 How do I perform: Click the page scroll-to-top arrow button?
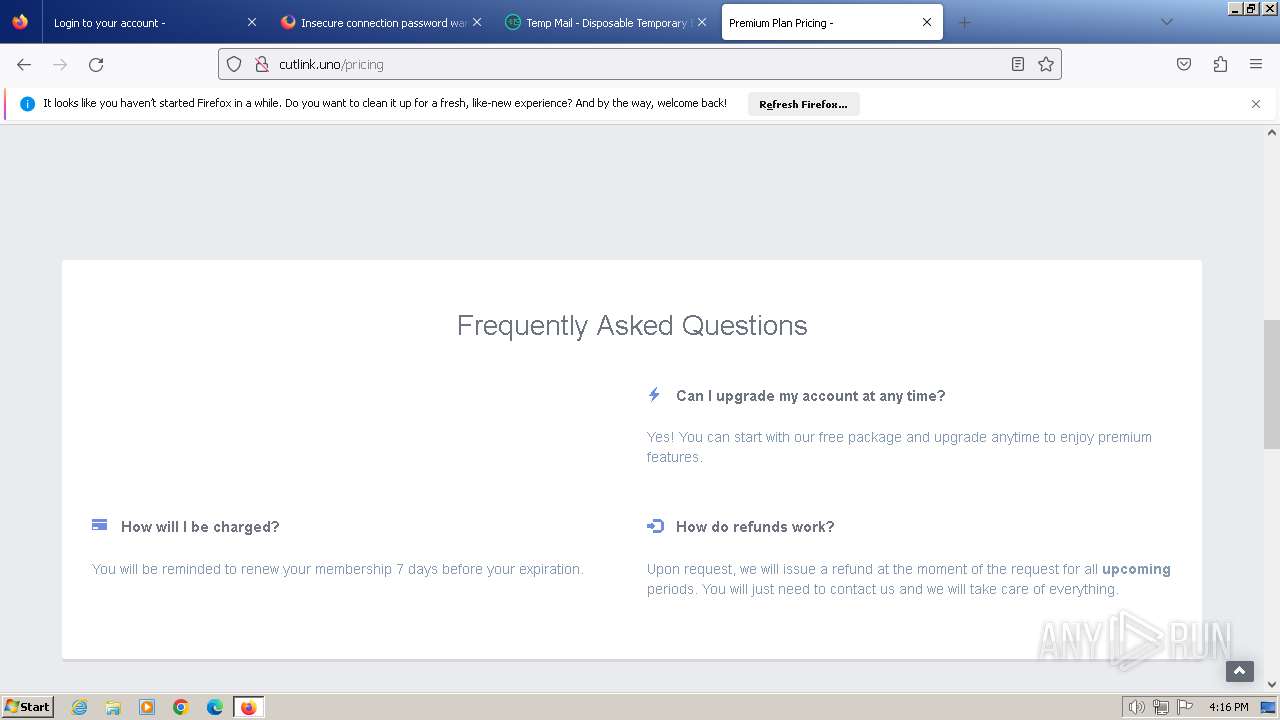[1240, 671]
